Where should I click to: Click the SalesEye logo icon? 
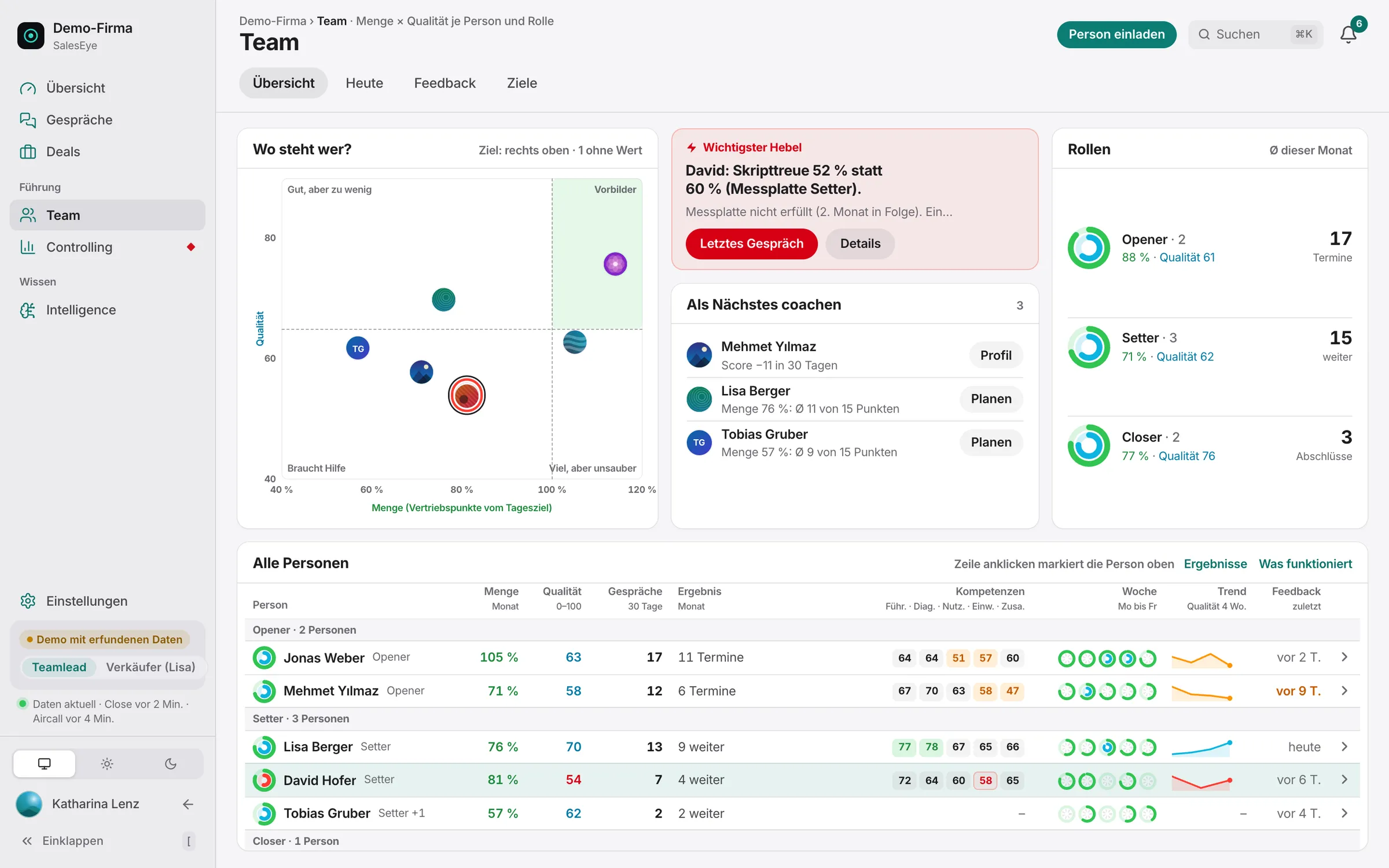[31, 36]
